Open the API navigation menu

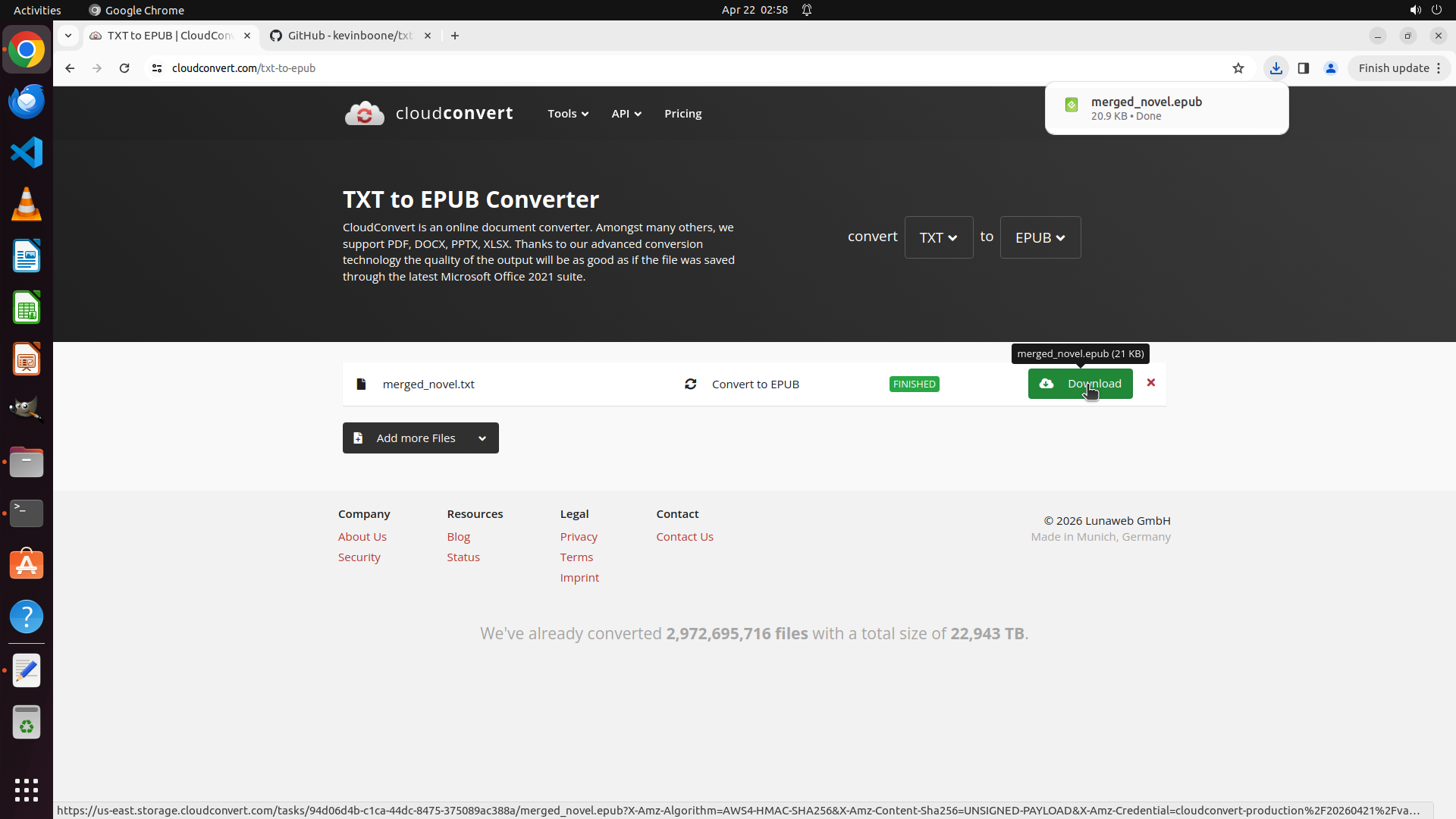click(x=626, y=114)
